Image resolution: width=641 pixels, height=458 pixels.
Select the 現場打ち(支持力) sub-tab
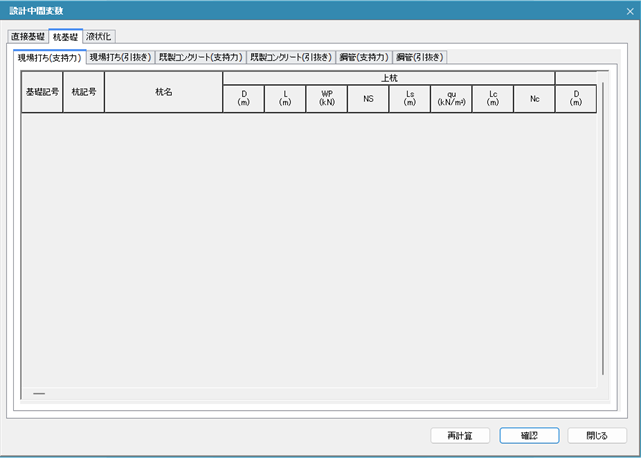click(x=49, y=57)
